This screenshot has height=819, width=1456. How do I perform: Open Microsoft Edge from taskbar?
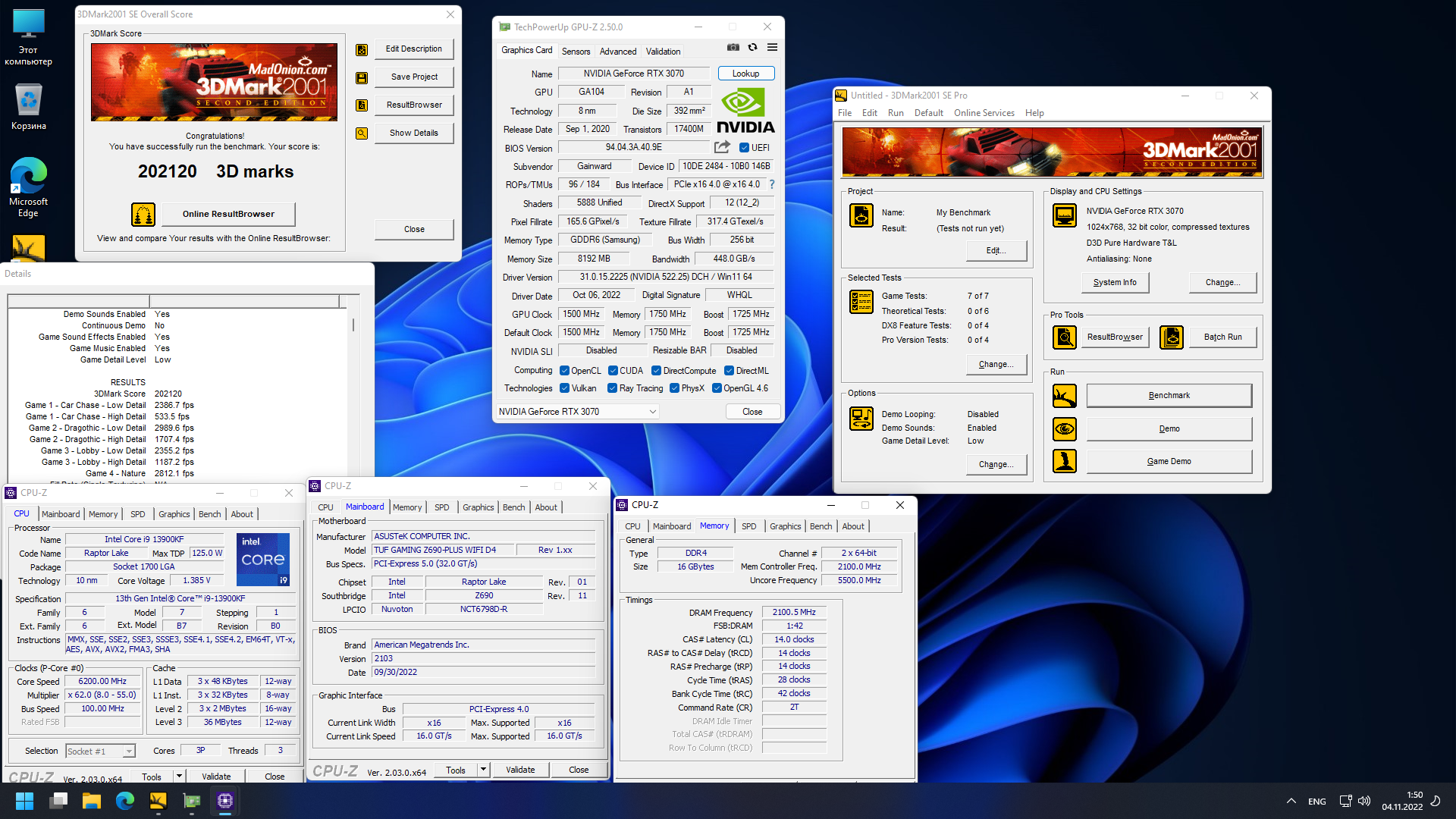tap(125, 801)
